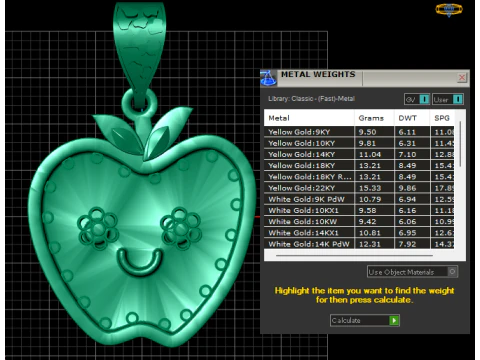Image resolution: width=480 pixels, height=360 pixels.
Task: Click the Calculate button
Action: click(x=365, y=320)
